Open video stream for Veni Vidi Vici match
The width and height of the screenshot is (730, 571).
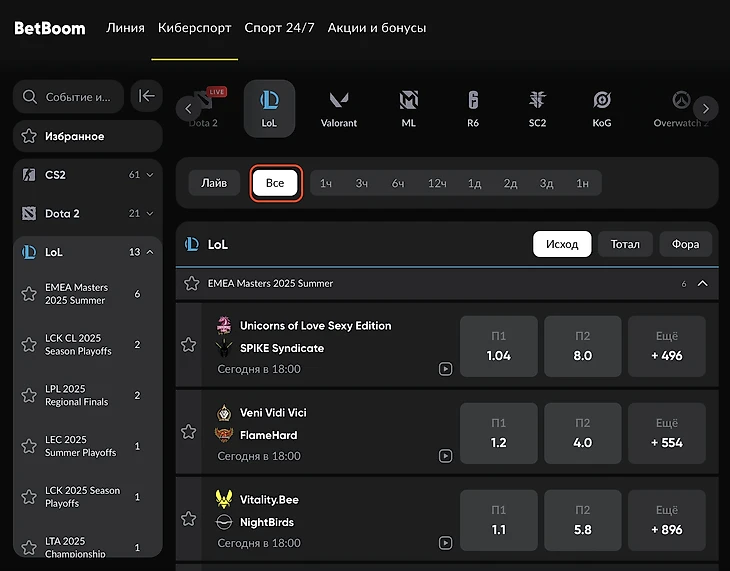(445, 455)
